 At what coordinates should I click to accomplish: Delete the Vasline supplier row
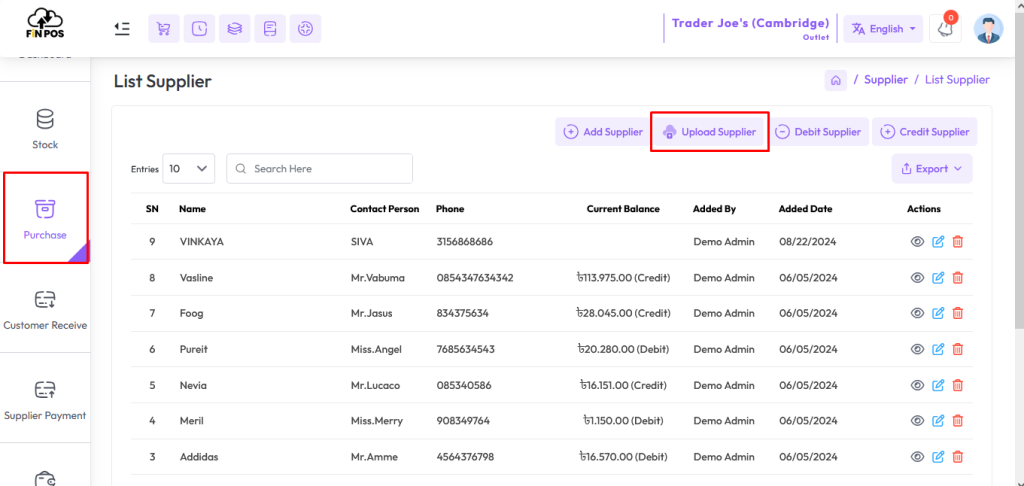point(957,278)
